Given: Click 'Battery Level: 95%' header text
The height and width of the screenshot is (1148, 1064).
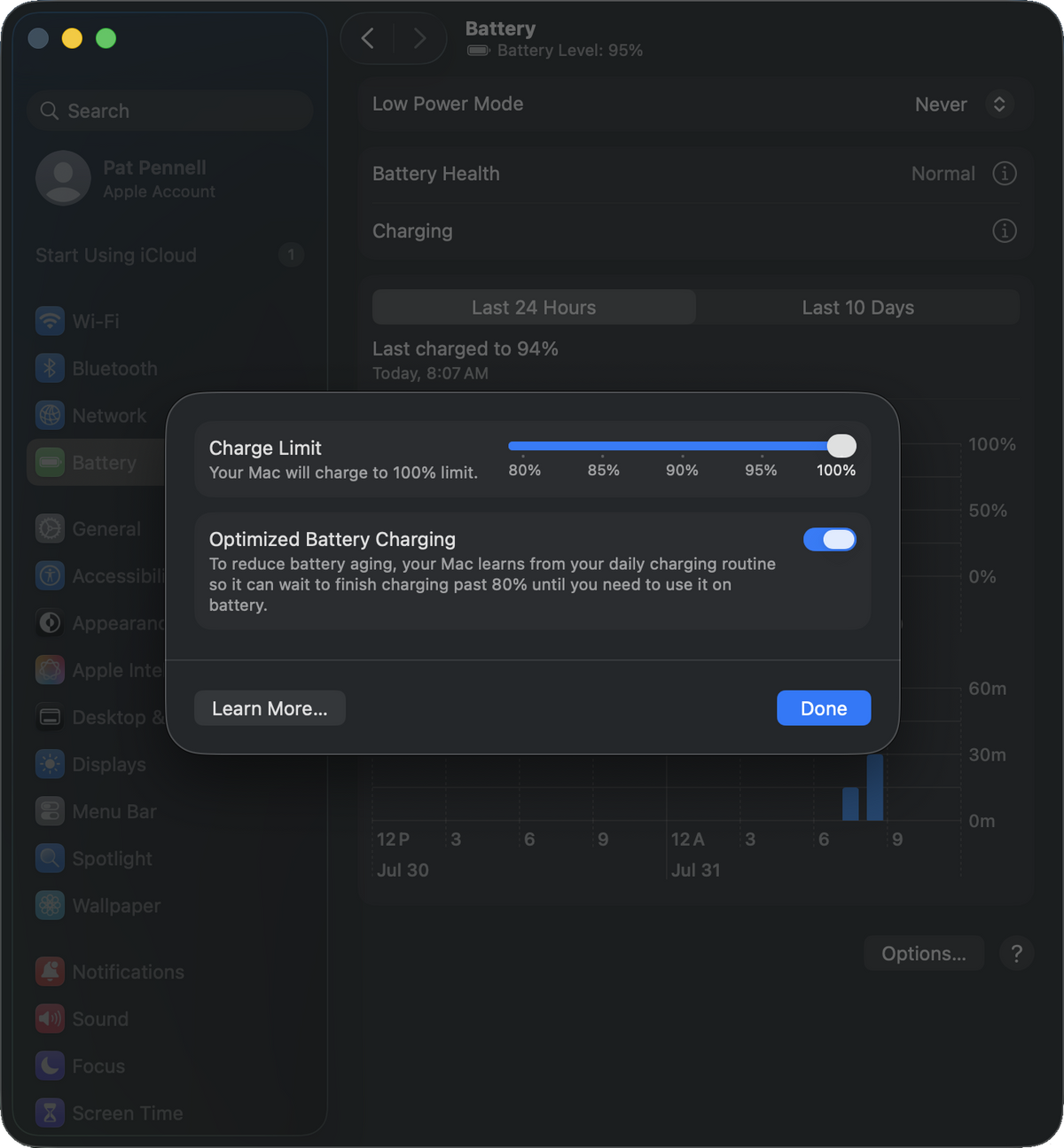Looking at the screenshot, I should (570, 51).
